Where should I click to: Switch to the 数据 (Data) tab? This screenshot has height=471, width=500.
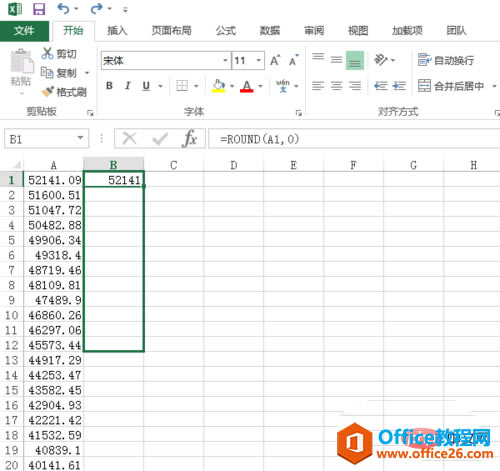[270, 31]
